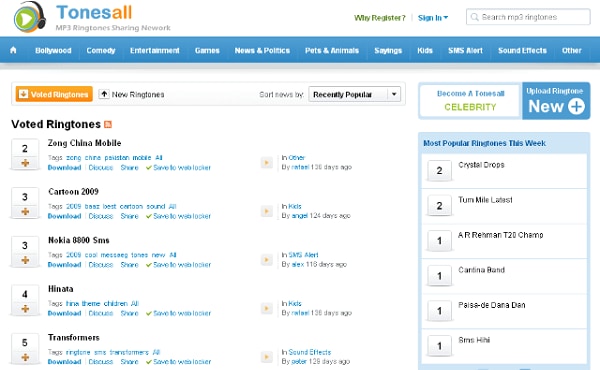The width and height of the screenshot is (600, 370).
Task: Click the Why Register? link
Action: pos(380,18)
